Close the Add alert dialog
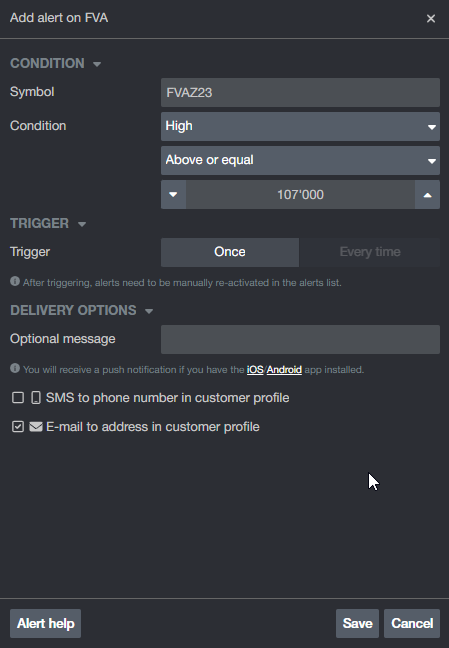Screen dimensions: 449x648 click(x=431, y=19)
